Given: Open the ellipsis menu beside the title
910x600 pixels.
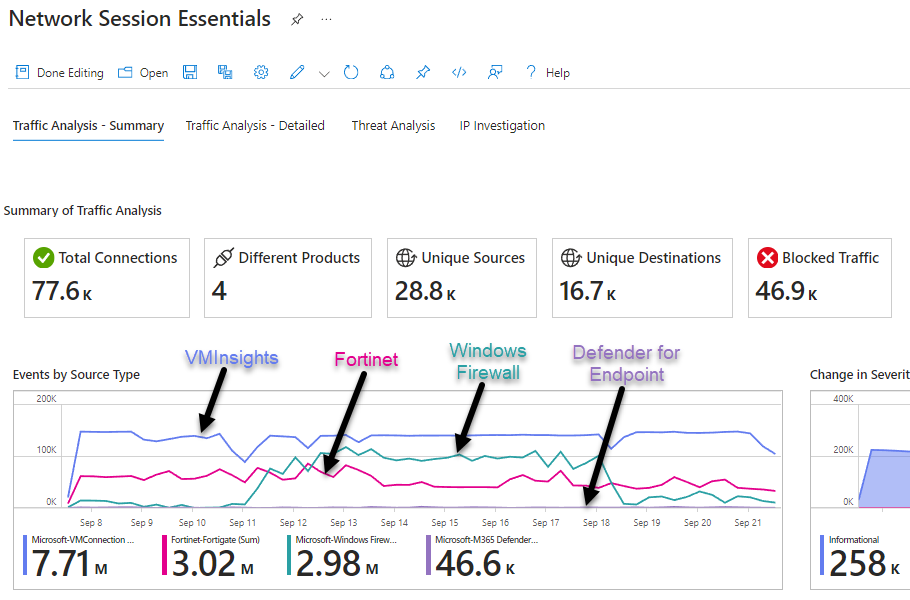Looking at the screenshot, I should point(327,20).
